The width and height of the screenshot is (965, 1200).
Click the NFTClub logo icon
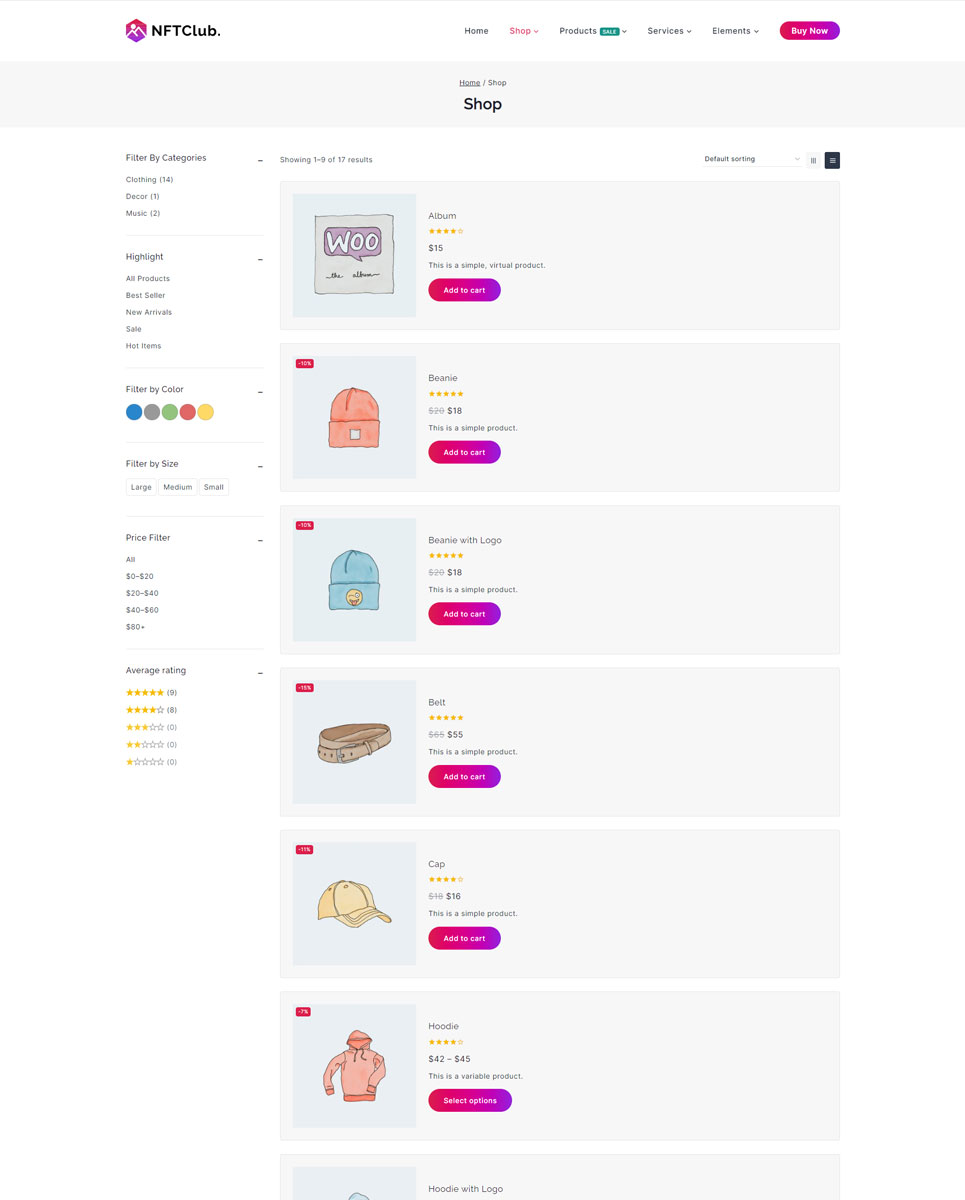click(136, 31)
